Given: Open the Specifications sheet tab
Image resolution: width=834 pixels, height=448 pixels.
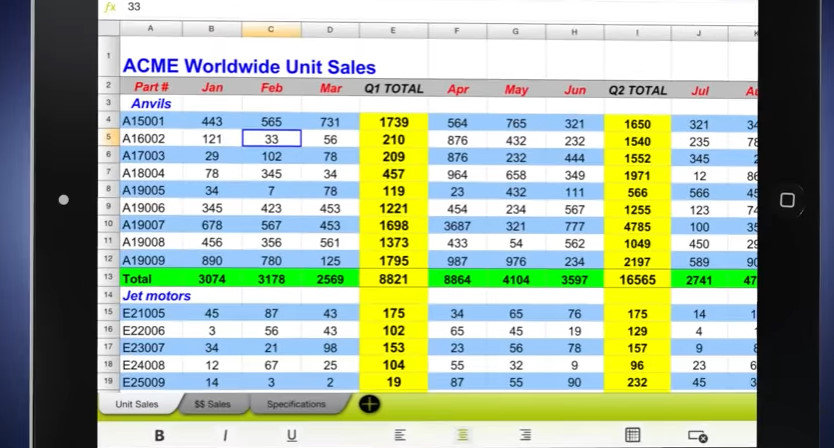Looking at the screenshot, I should (x=296, y=404).
